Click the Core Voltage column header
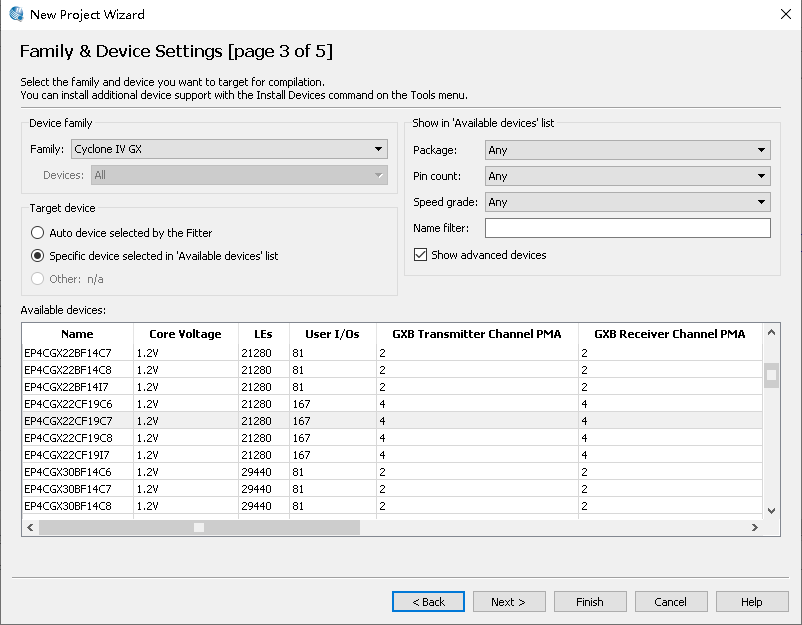Image resolution: width=802 pixels, height=625 pixels. click(185, 334)
